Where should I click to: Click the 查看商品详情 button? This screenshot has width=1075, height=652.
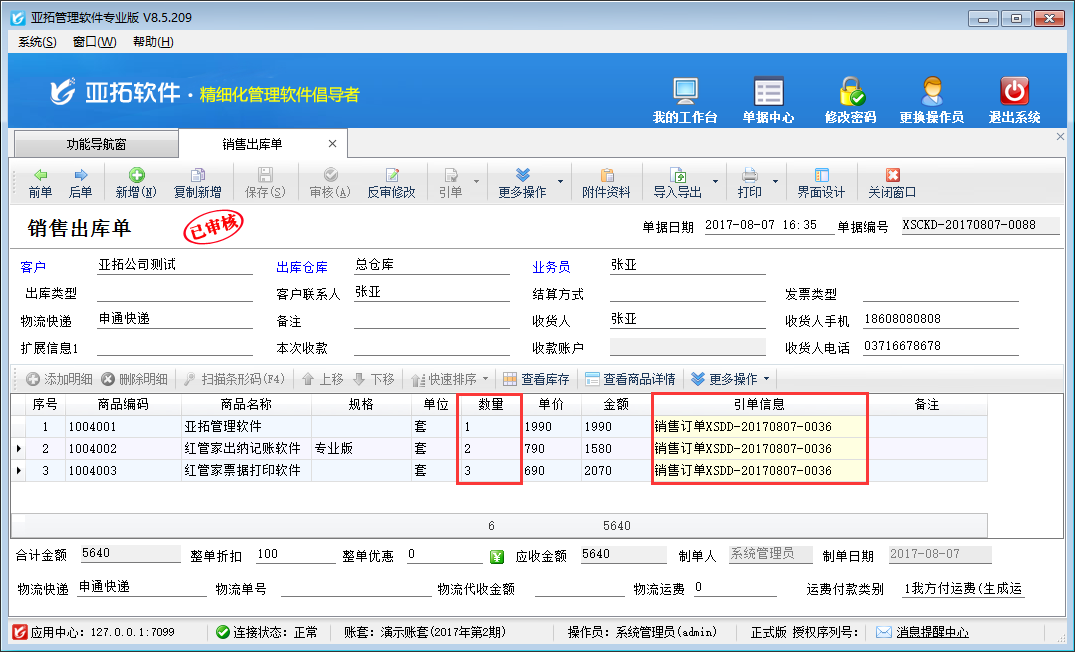point(630,380)
